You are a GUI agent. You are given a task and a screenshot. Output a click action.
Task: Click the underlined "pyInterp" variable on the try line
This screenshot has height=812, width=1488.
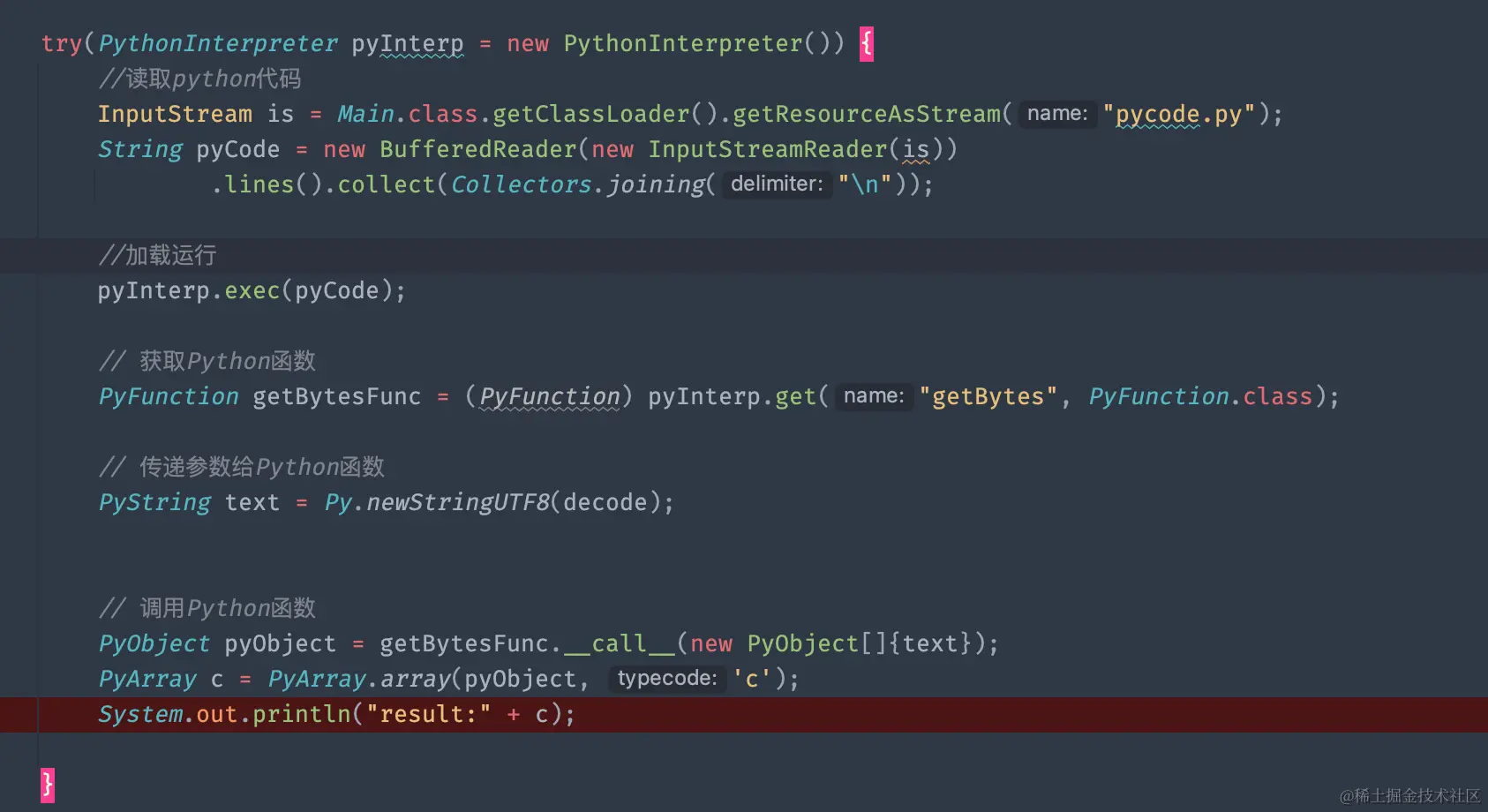tap(408, 43)
